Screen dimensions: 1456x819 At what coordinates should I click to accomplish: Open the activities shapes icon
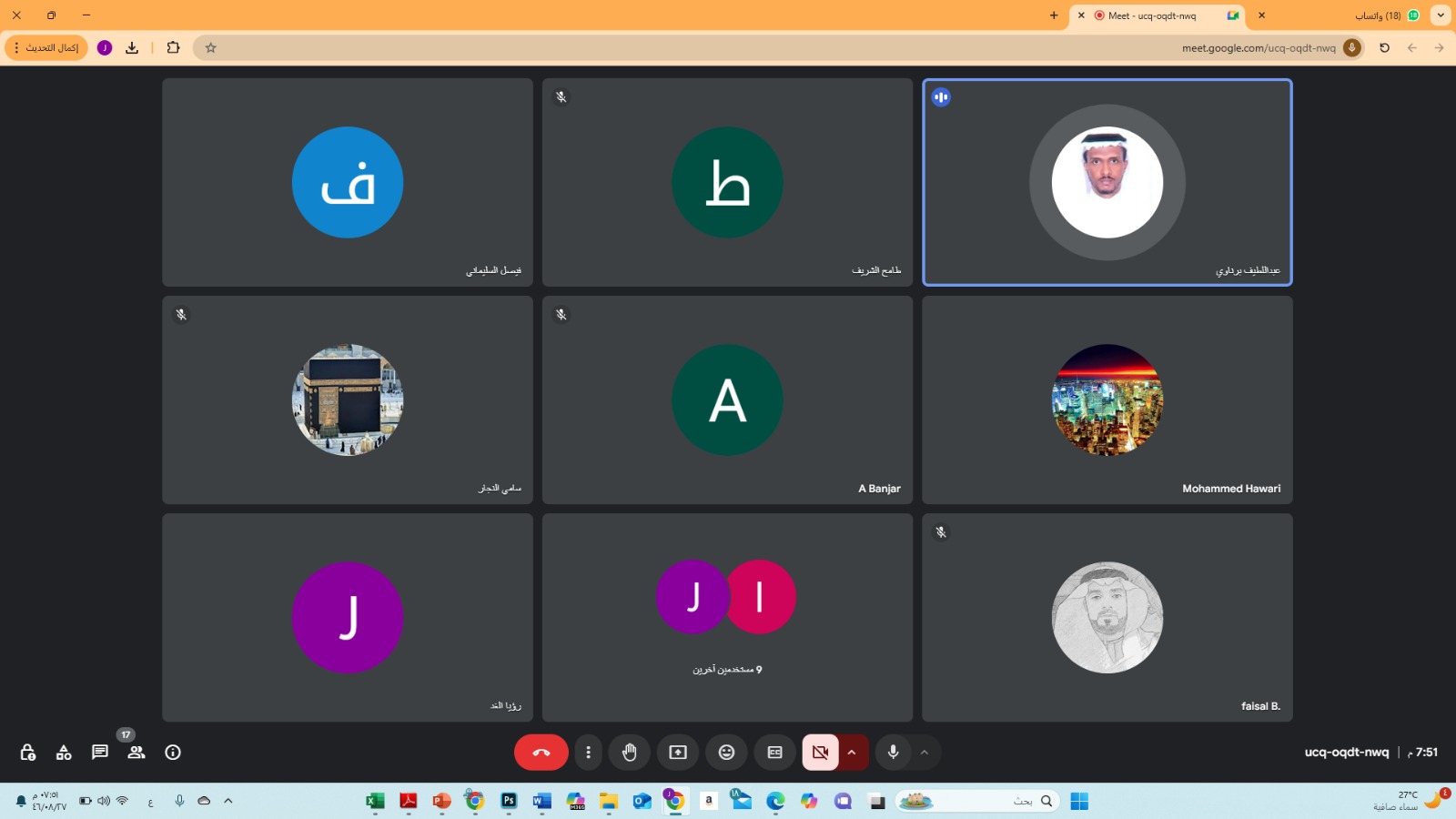64,753
